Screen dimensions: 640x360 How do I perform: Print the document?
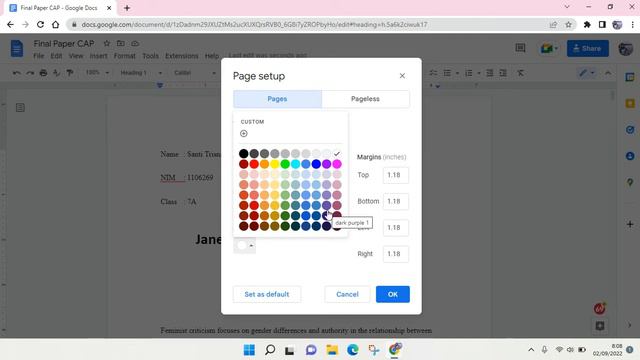click(43, 73)
